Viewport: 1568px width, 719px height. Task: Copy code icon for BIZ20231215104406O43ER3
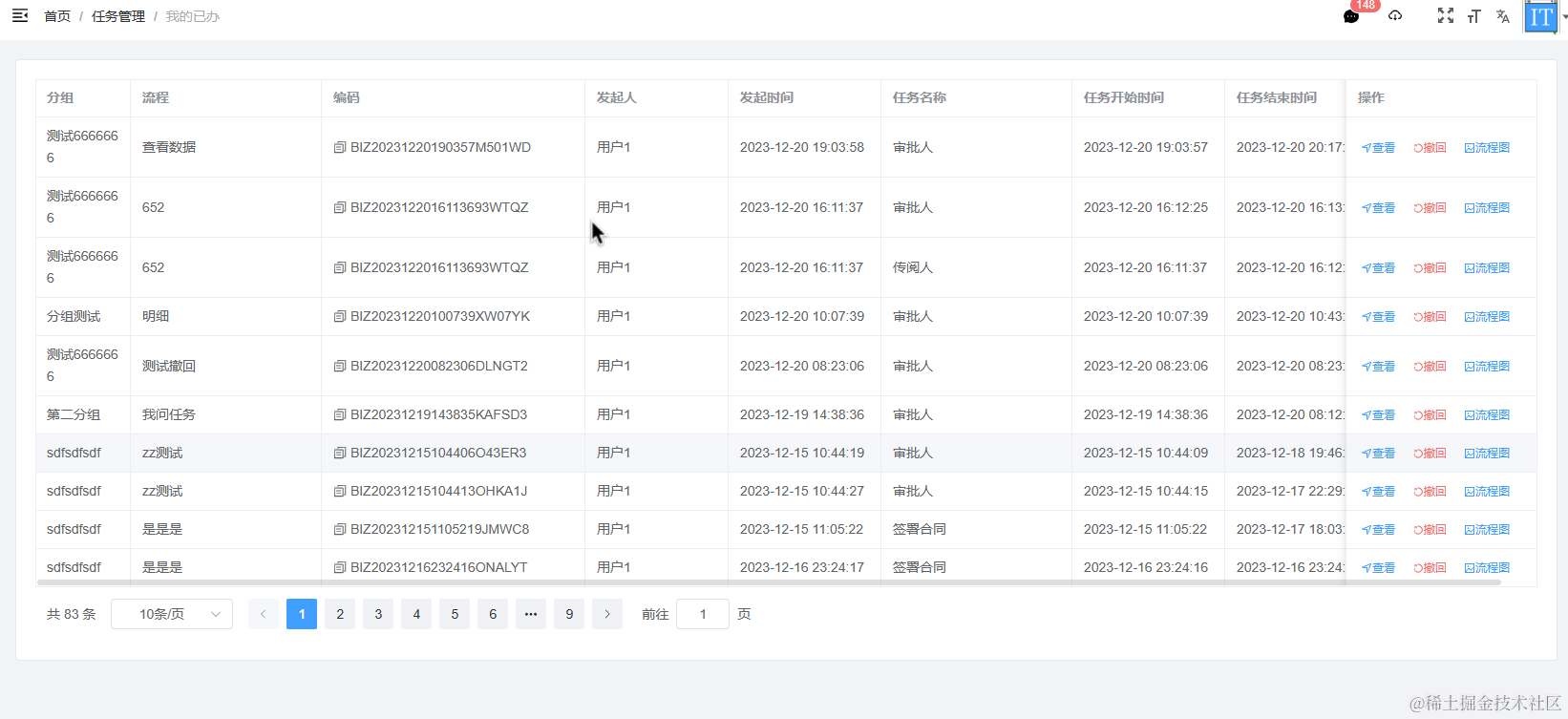tap(340, 453)
